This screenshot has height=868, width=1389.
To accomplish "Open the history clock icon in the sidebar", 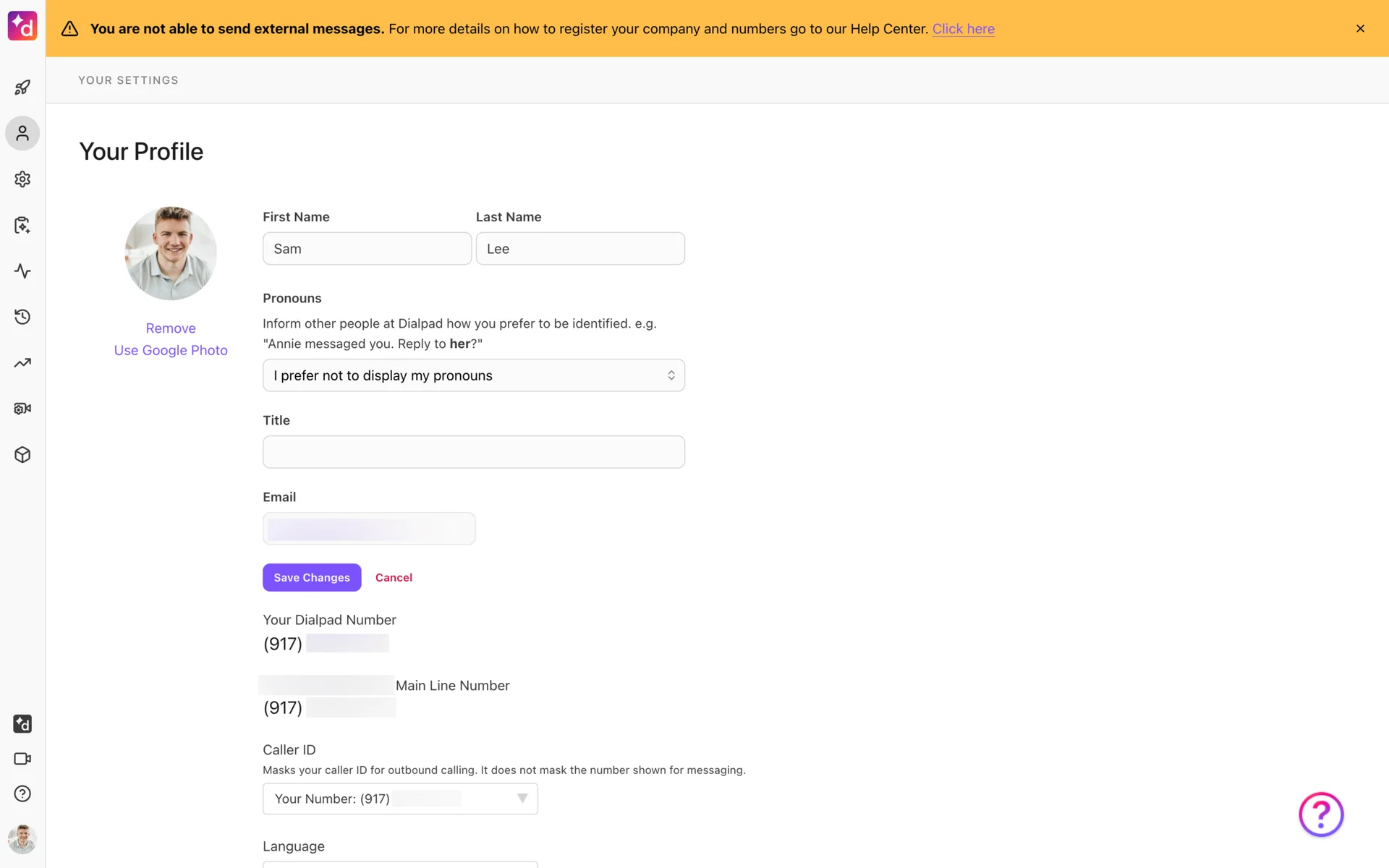I will (x=22, y=317).
